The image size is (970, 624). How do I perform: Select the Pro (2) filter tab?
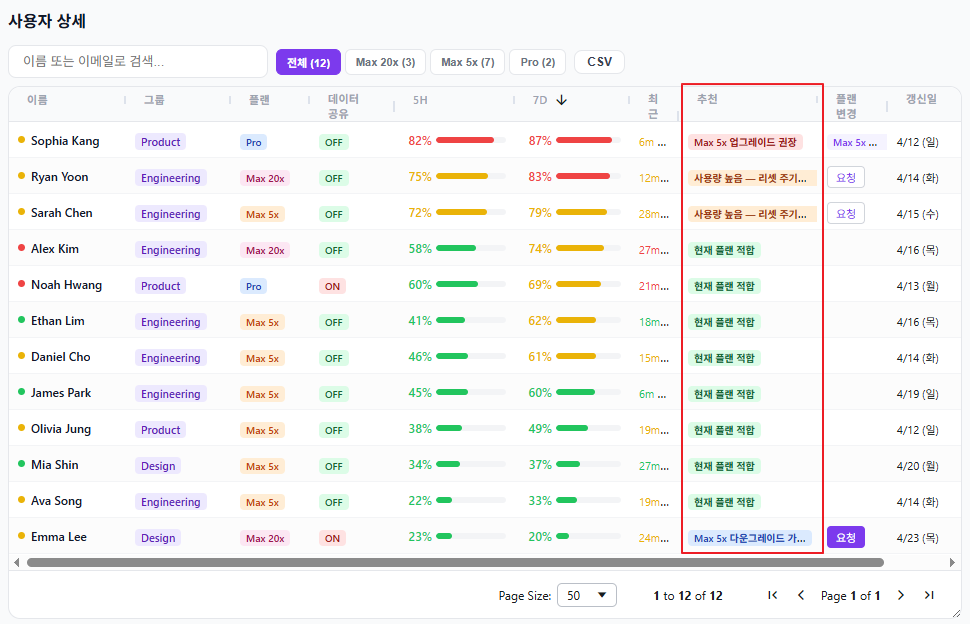537,62
